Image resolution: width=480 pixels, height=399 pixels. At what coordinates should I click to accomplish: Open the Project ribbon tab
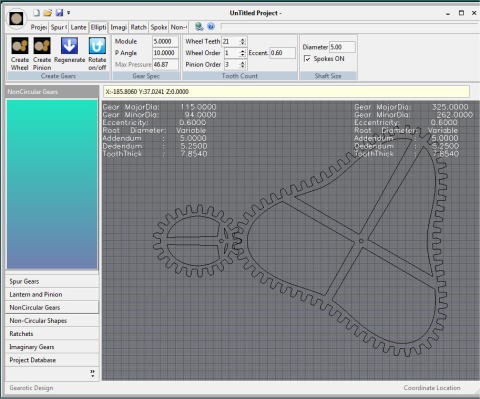(x=39, y=27)
